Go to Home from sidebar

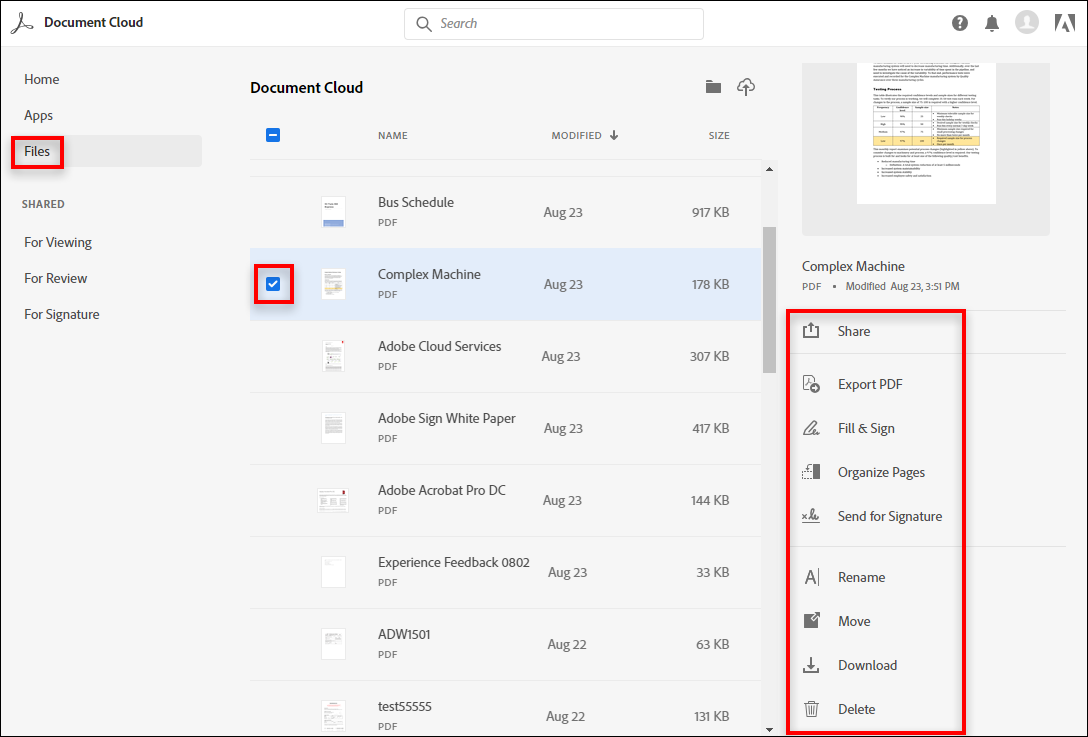(41, 79)
